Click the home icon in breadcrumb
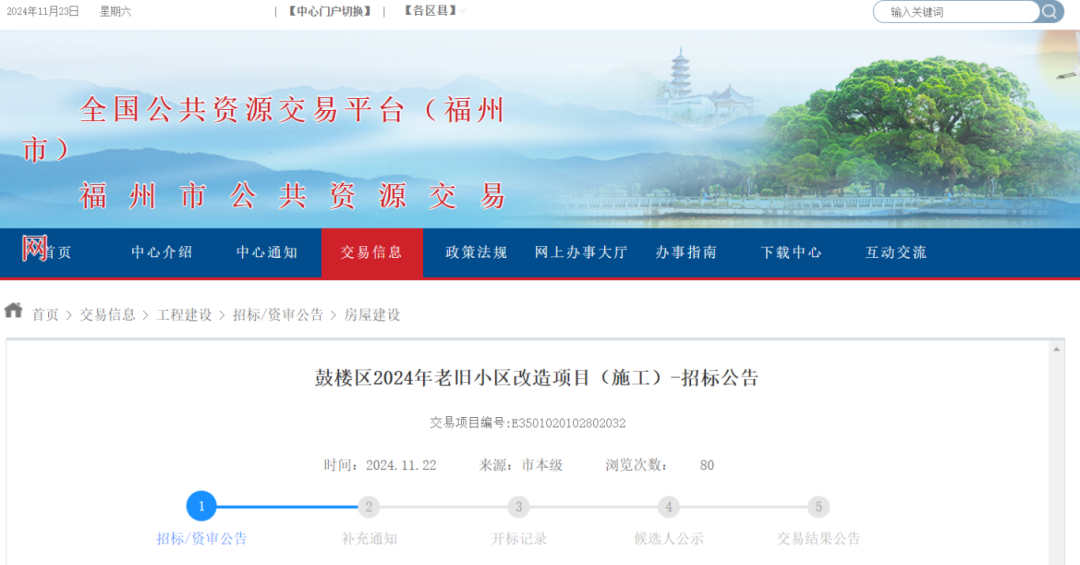 click(13, 311)
